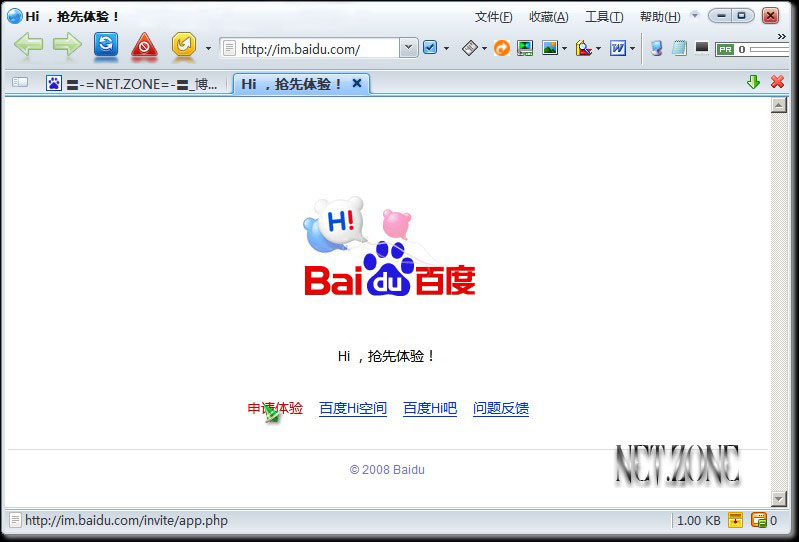
Task: Click the blue computer toolbar icon
Action: (656, 48)
